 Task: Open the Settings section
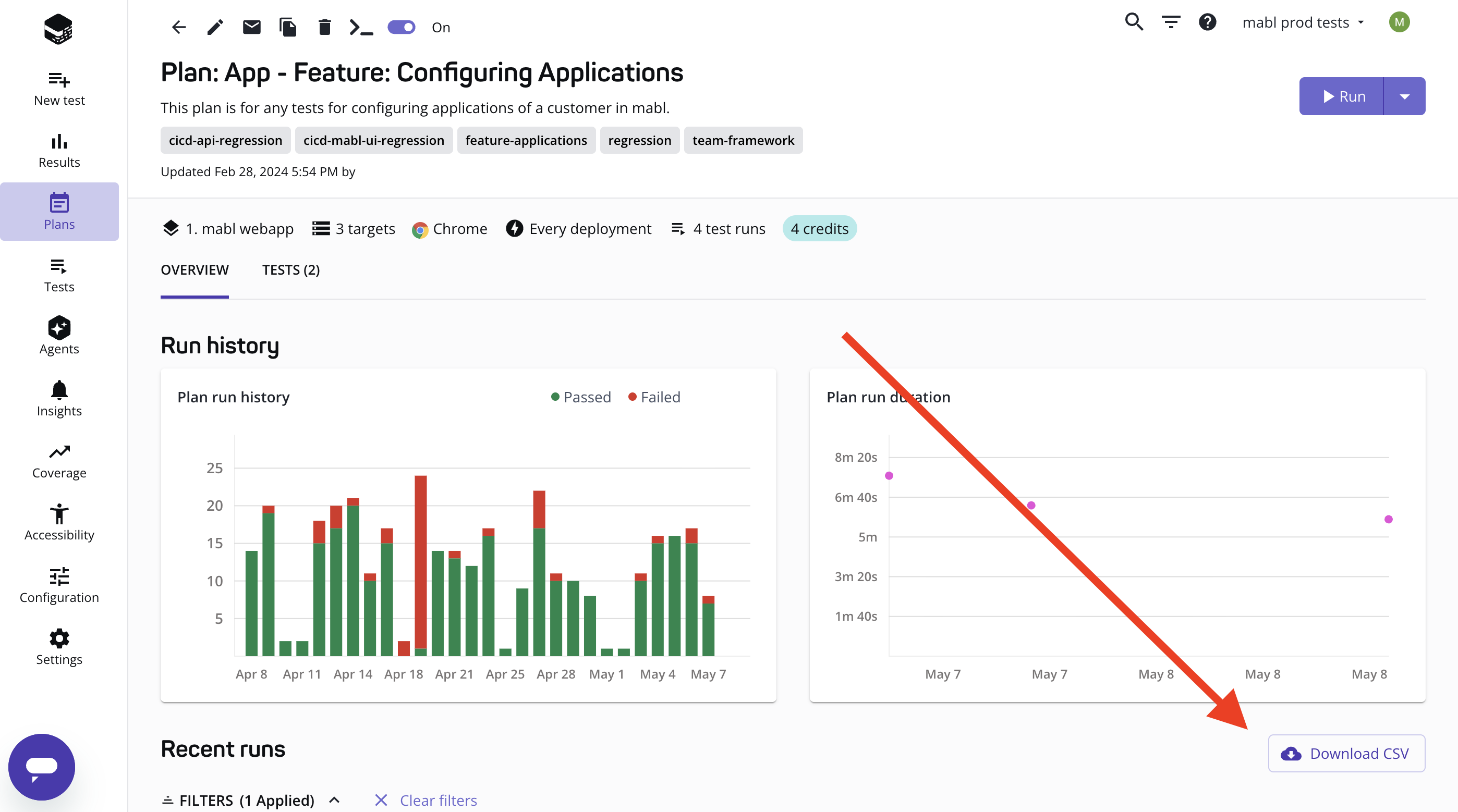click(59, 648)
